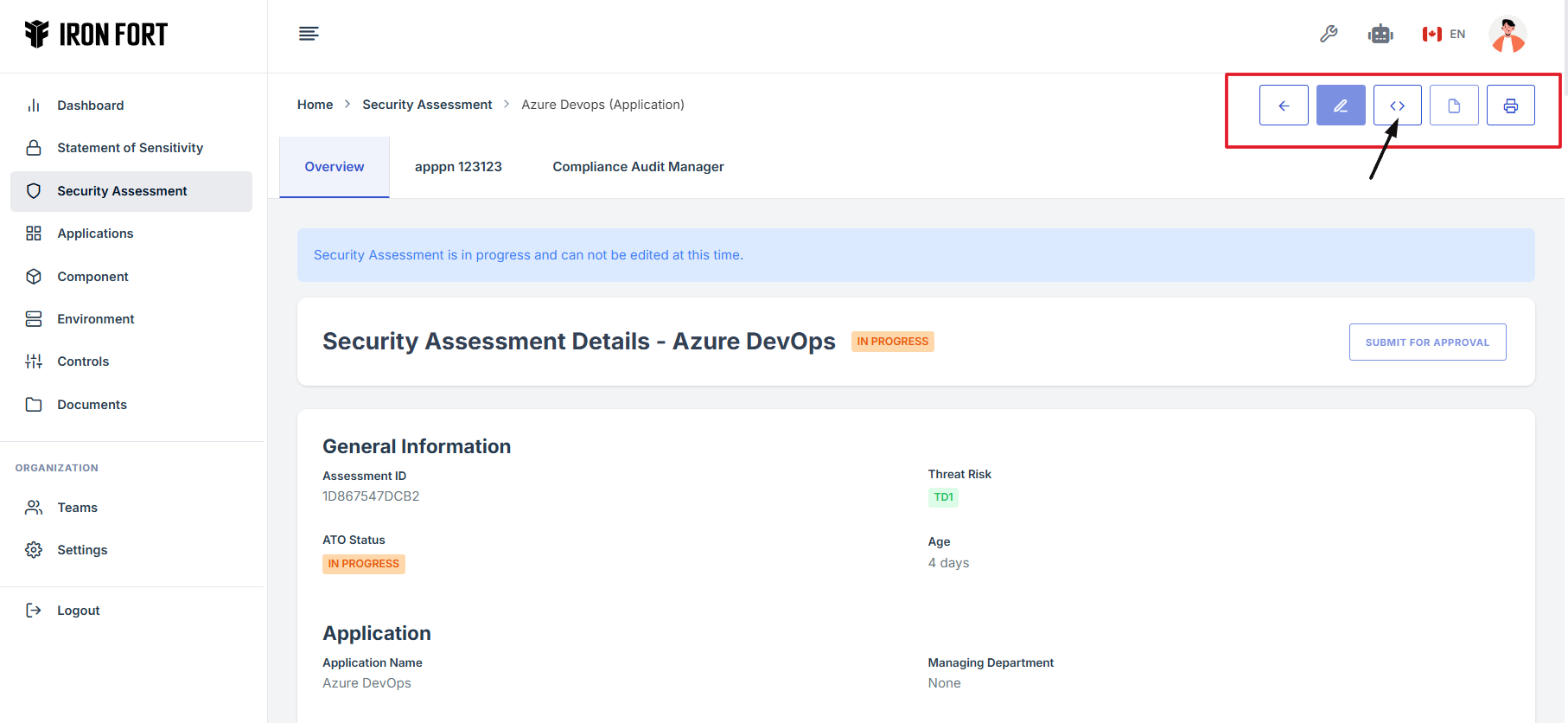1568x723 pixels.
Task: Open Dashboard from the sidebar
Action: 90,106
